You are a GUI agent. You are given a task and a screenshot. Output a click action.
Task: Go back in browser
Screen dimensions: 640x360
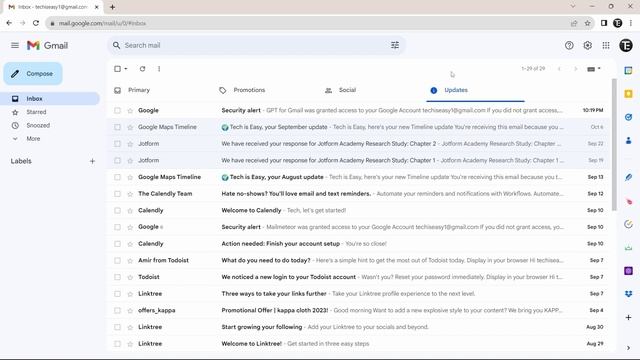9,23
